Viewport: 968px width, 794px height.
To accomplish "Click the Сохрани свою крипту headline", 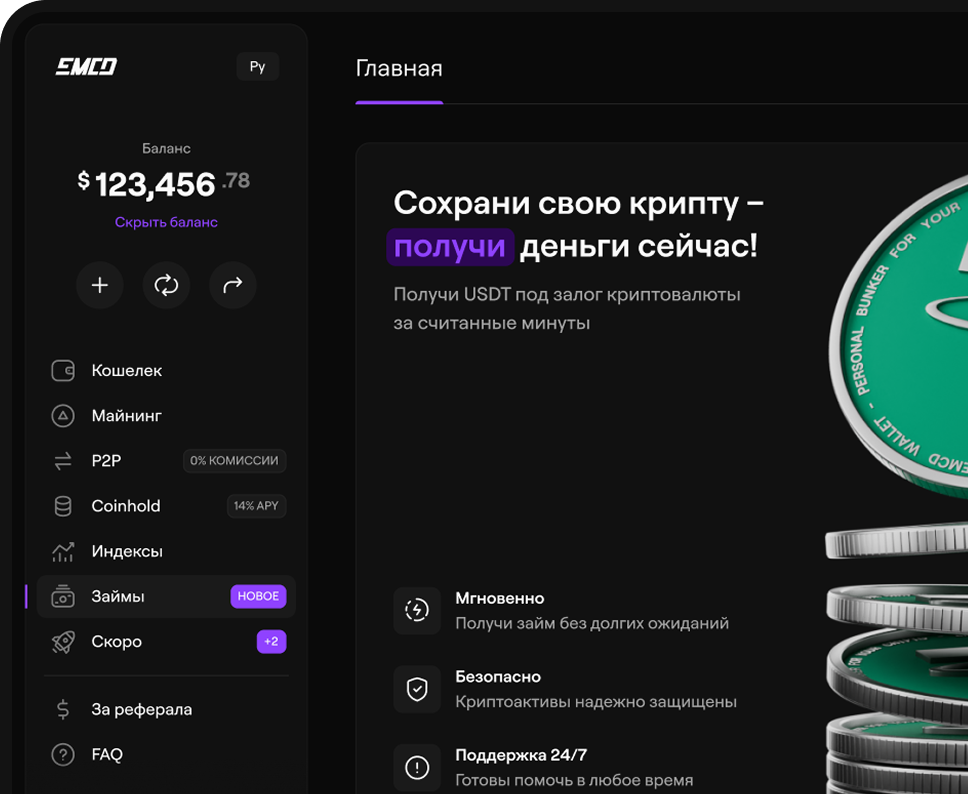I will coord(579,203).
